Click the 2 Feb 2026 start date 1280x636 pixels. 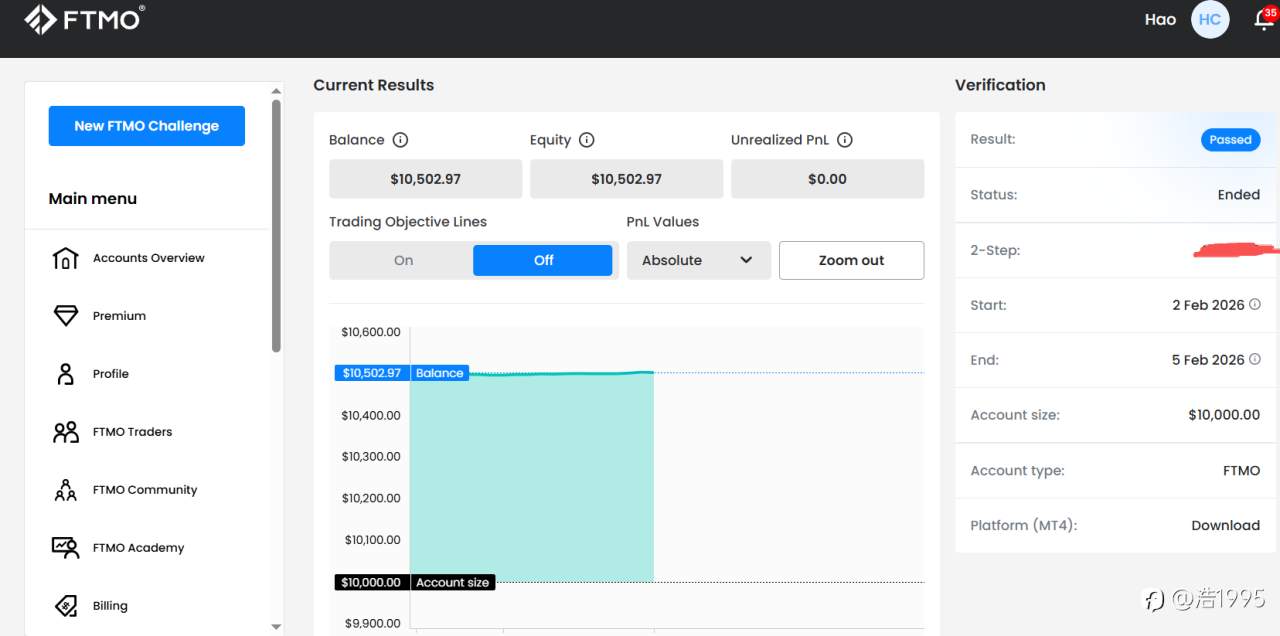pos(1208,305)
